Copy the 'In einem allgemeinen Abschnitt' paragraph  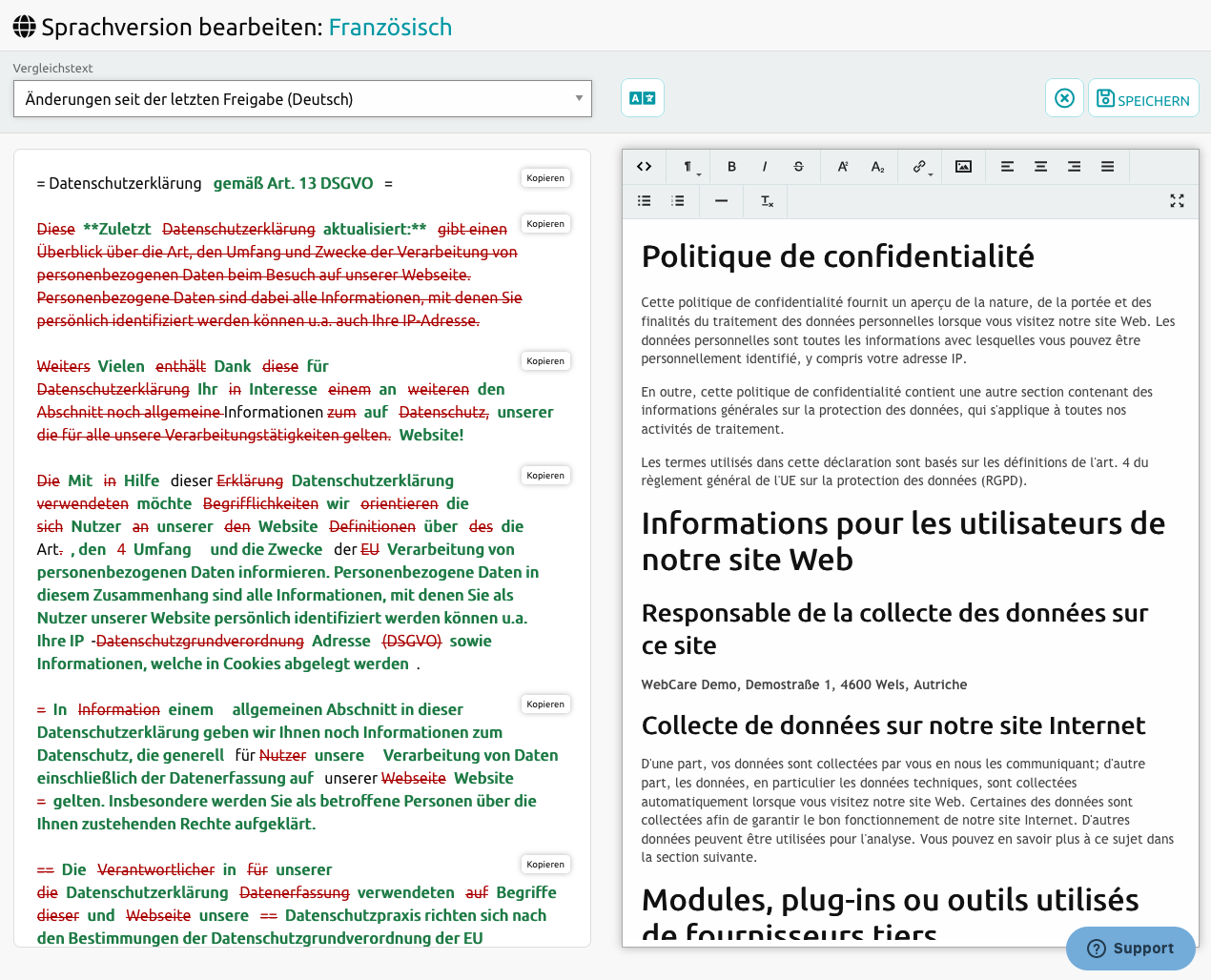(545, 704)
